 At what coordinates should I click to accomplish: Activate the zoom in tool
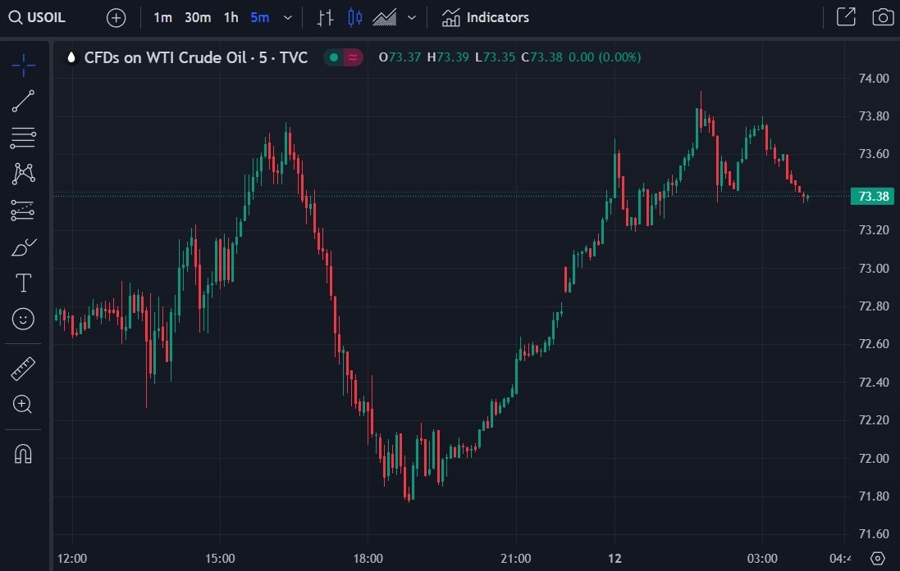tap(22, 405)
